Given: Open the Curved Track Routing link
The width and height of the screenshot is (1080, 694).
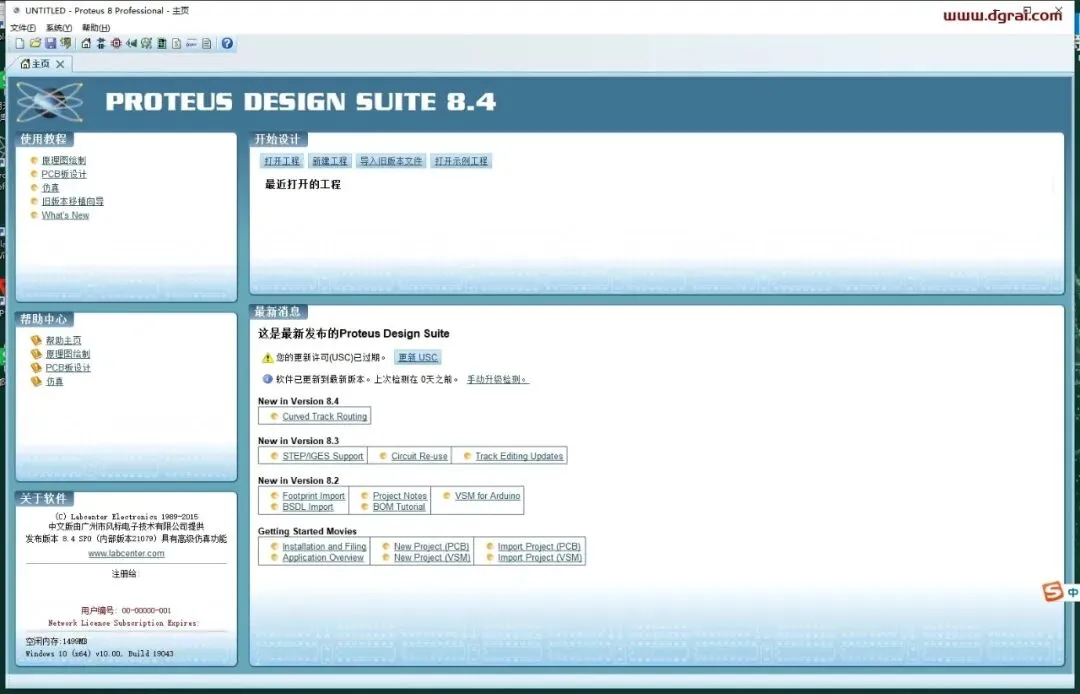Looking at the screenshot, I should pyautogui.click(x=324, y=417).
